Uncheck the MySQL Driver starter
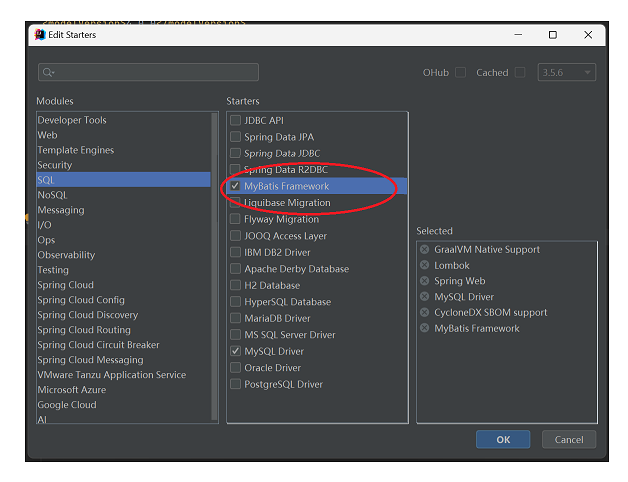The image size is (628, 482). coord(236,351)
